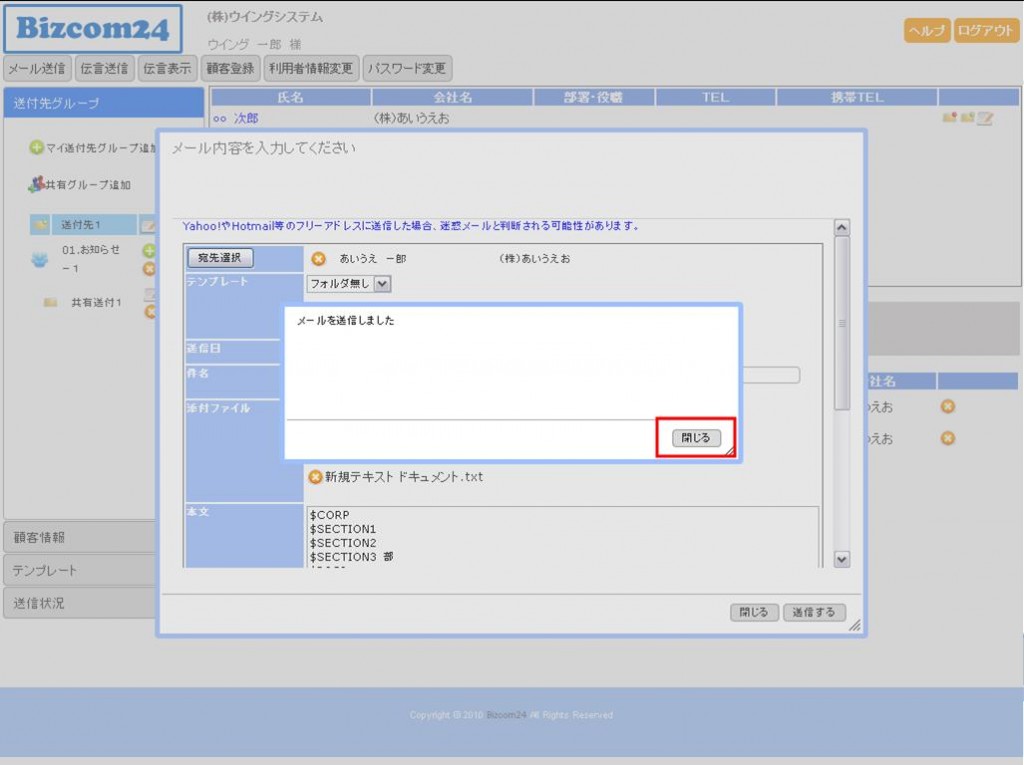Click the people icon for 共有グループ追加
The height and width of the screenshot is (765, 1024).
pos(36,184)
